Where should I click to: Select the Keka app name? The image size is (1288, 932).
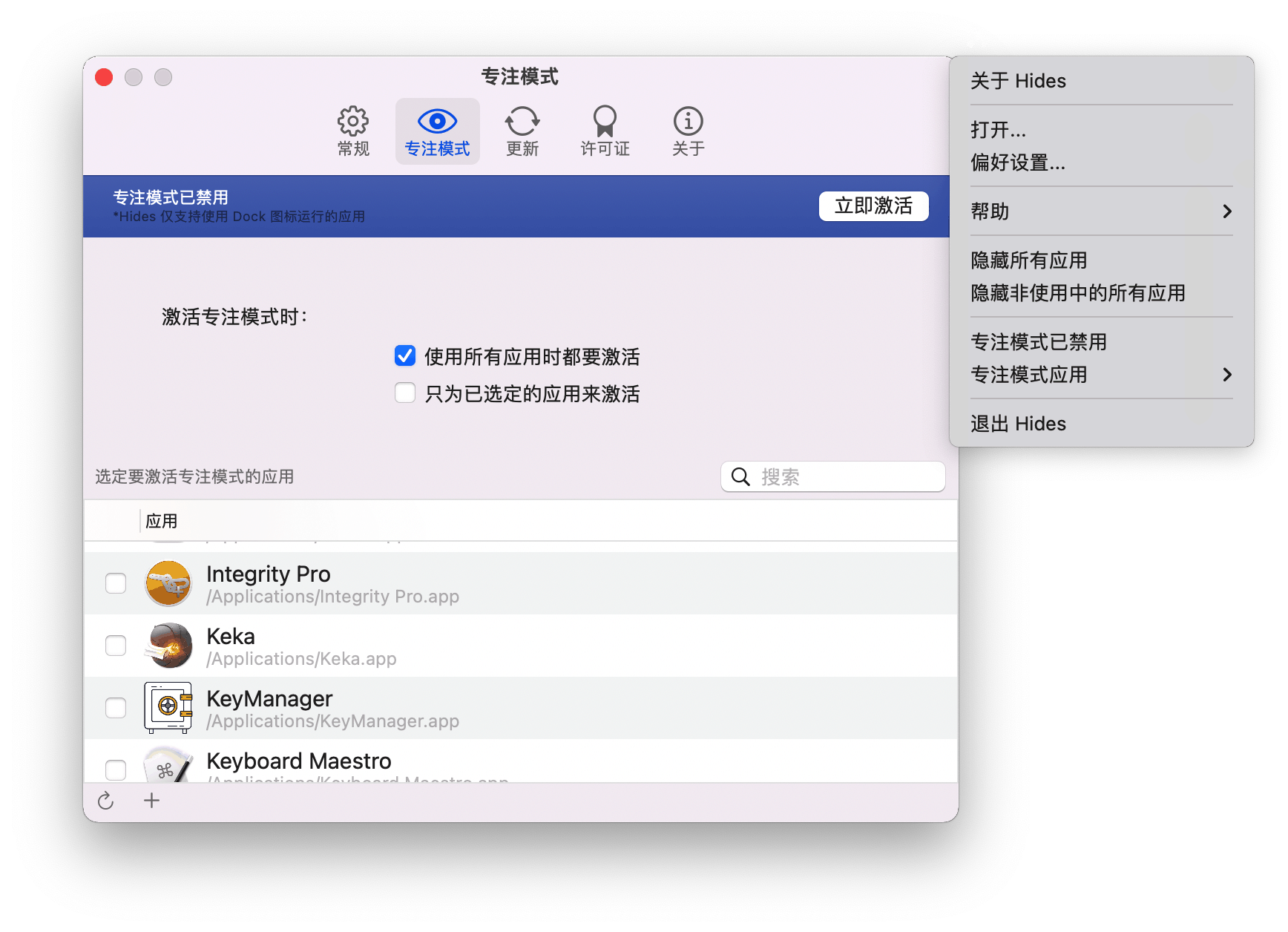(231, 636)
